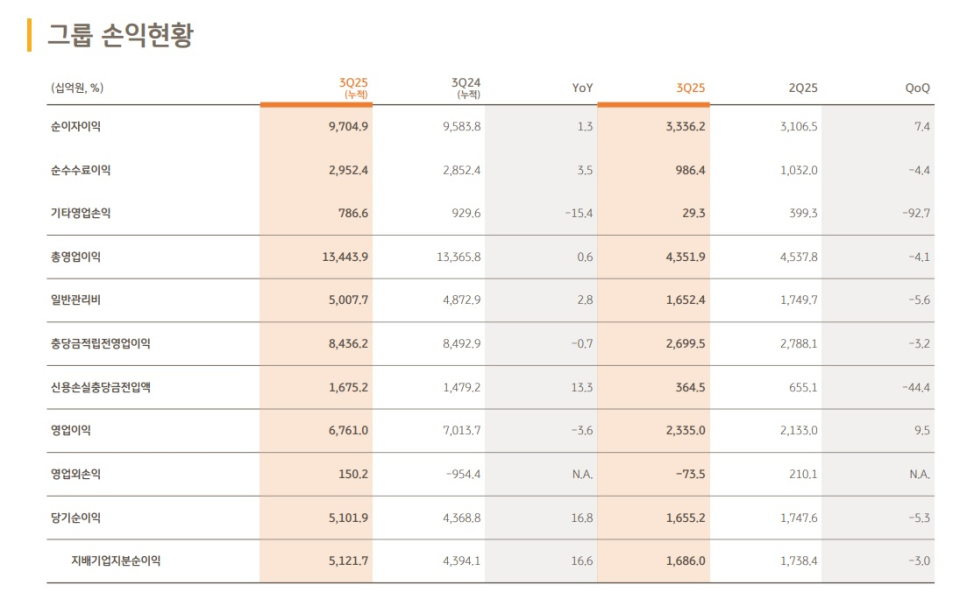Click the 순수수료이익 row label
960x592 pixels.
pos(80,170)
